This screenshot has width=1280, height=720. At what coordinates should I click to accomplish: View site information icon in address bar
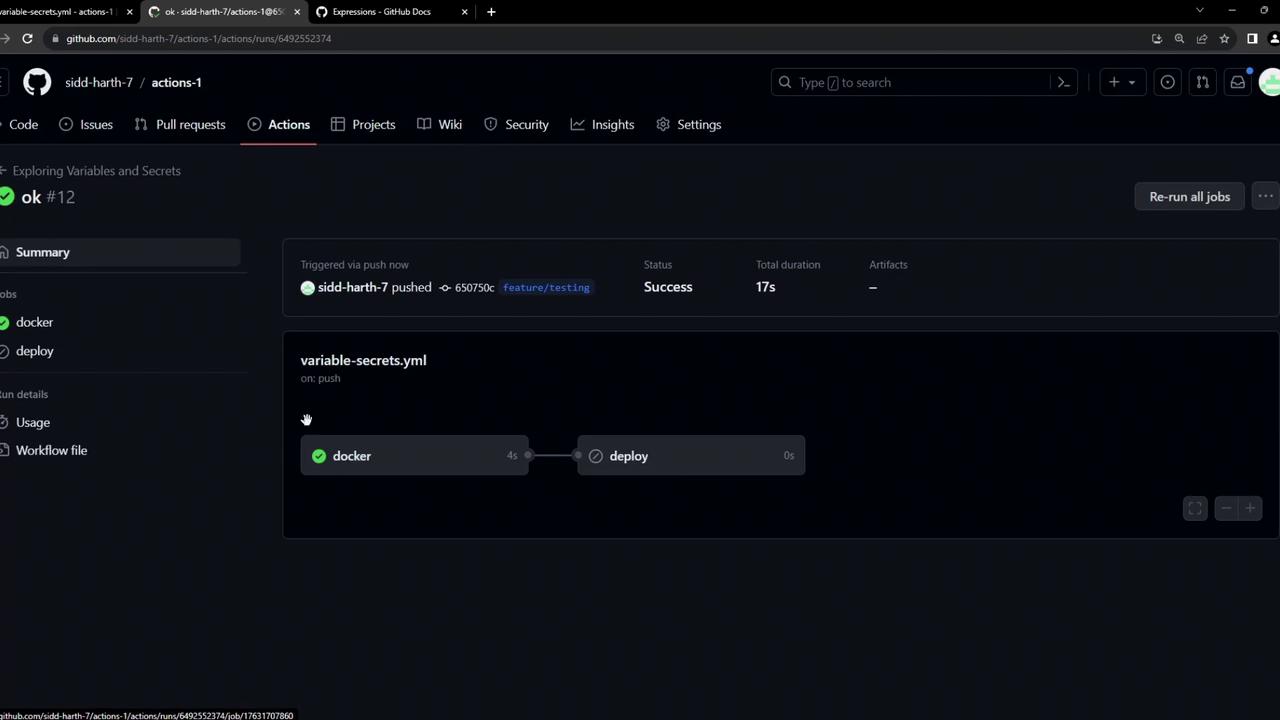tap(55, 38)
